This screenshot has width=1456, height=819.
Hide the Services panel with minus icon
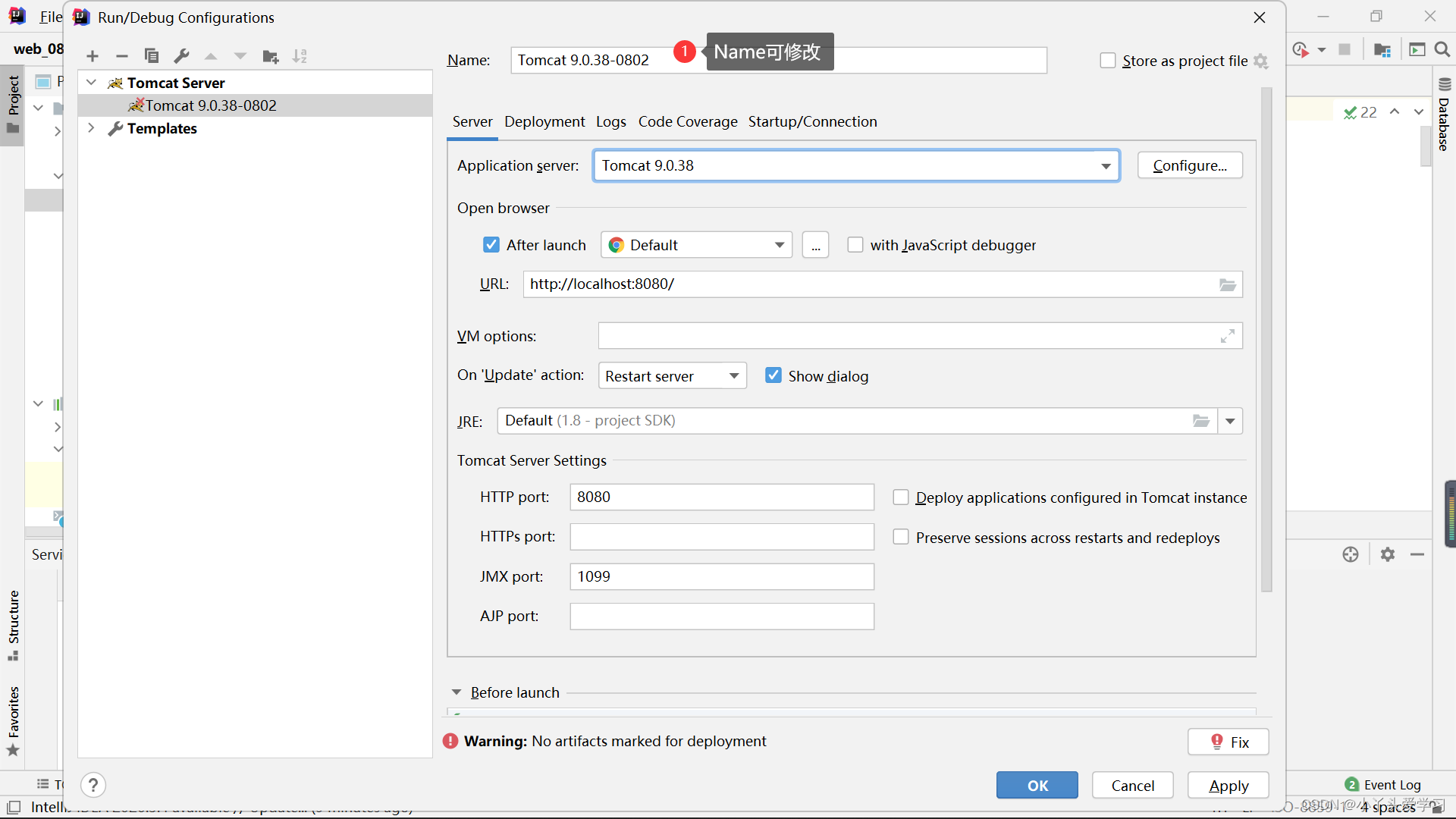pos(1417,554)
